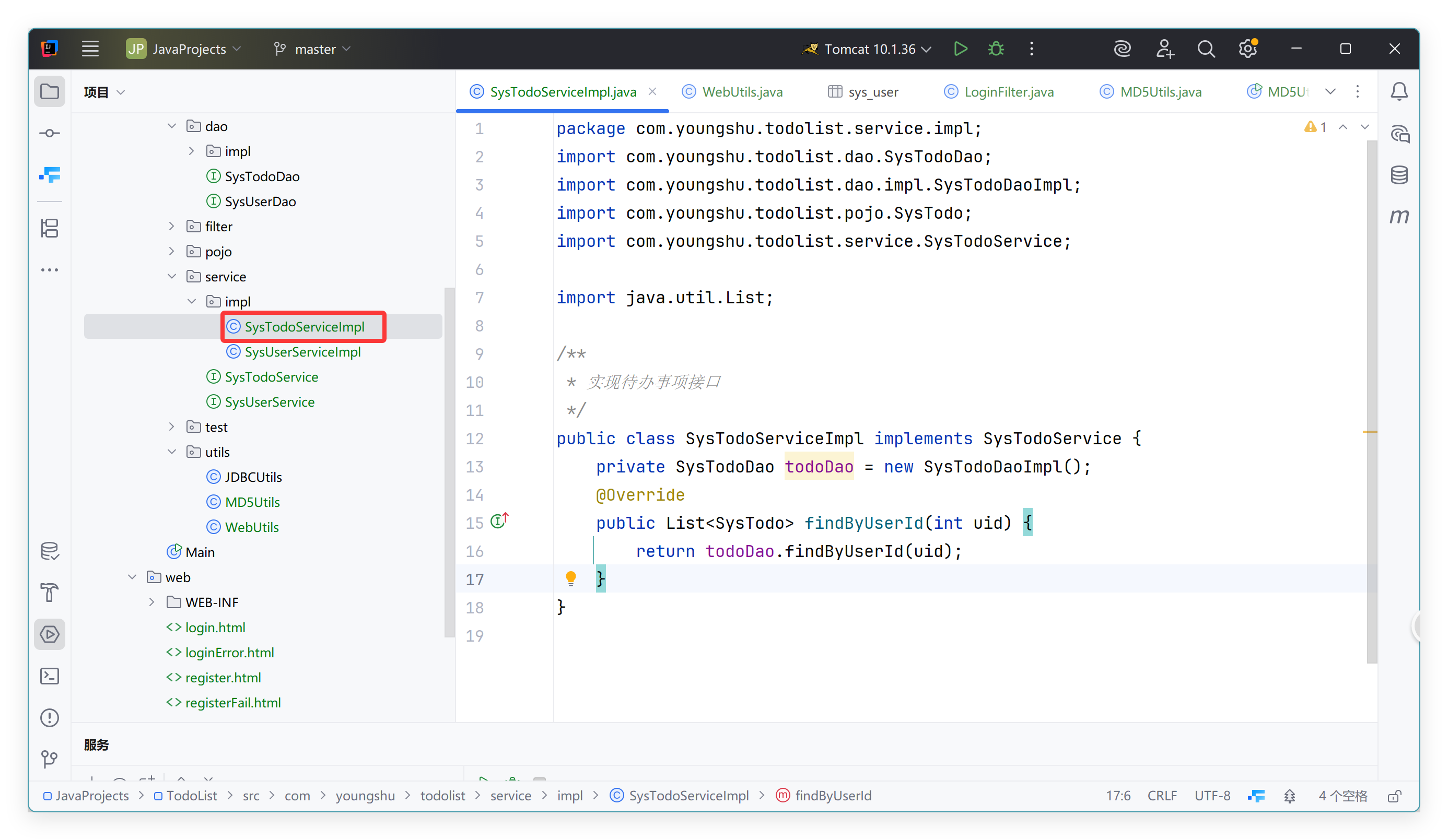The image size is (1448, 840).
Task: Expand the filter folder
Action: pyautogui.click(x=172, y=226)
